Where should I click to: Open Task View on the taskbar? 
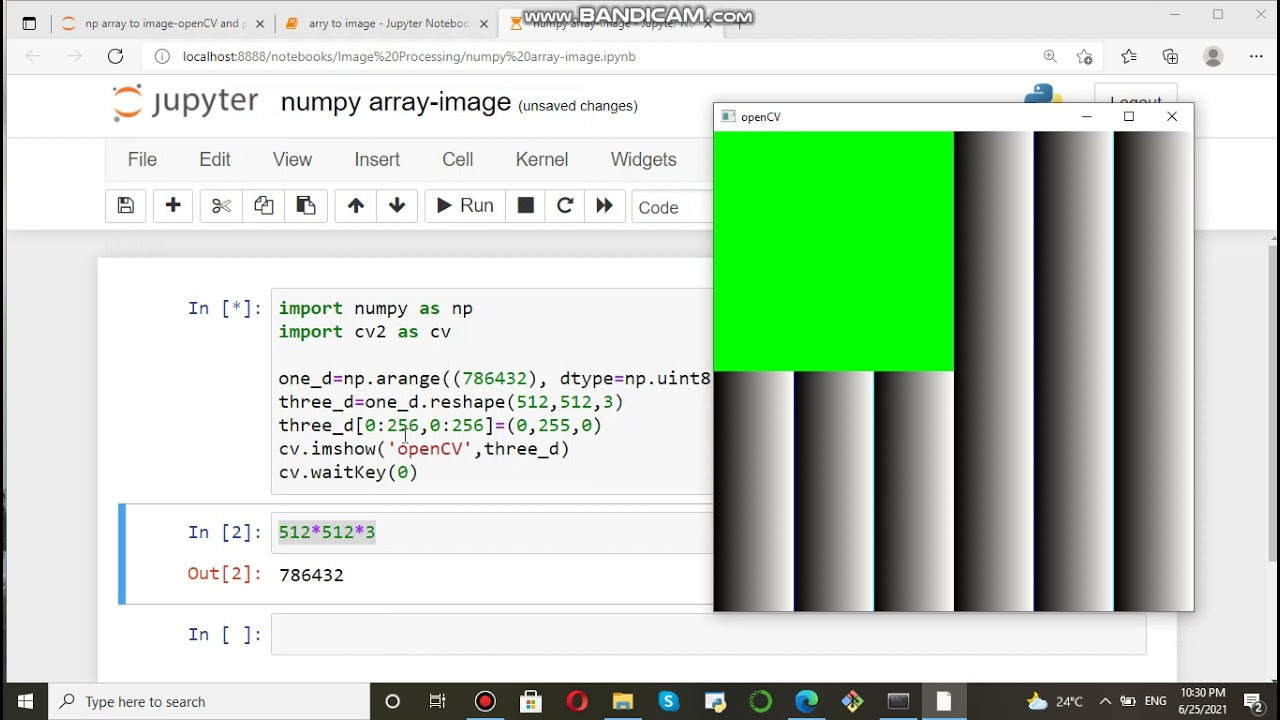(438, 701)
